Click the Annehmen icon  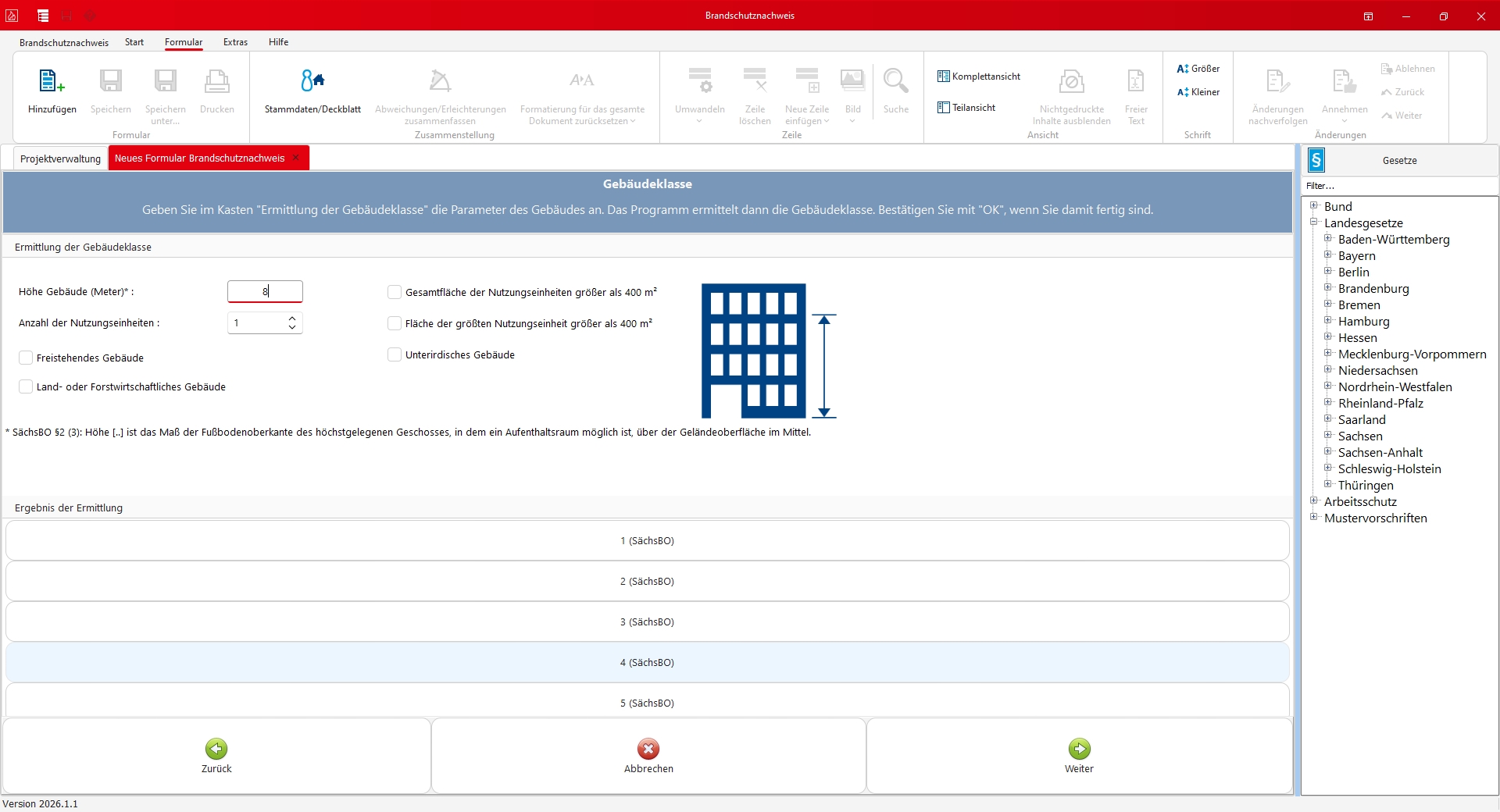1345,80
